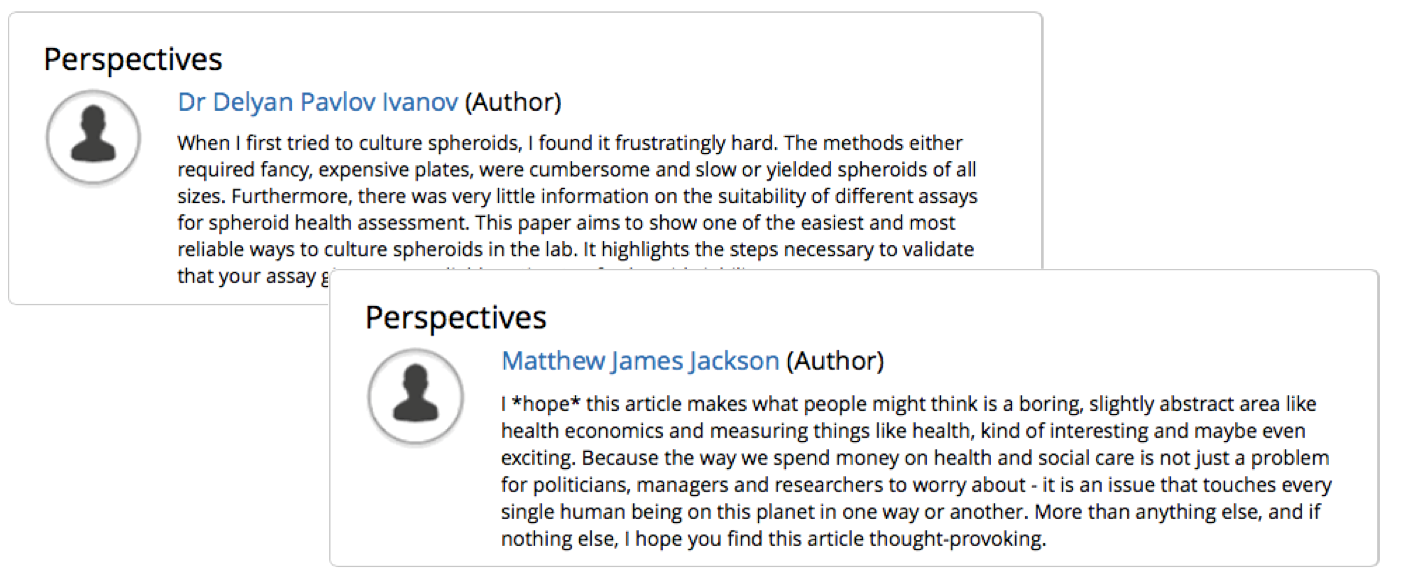Click the Perspectives heading above Ivanov's entry
Image resolution: width=1404 pixels, height=581 pixels.
(133, 60)
